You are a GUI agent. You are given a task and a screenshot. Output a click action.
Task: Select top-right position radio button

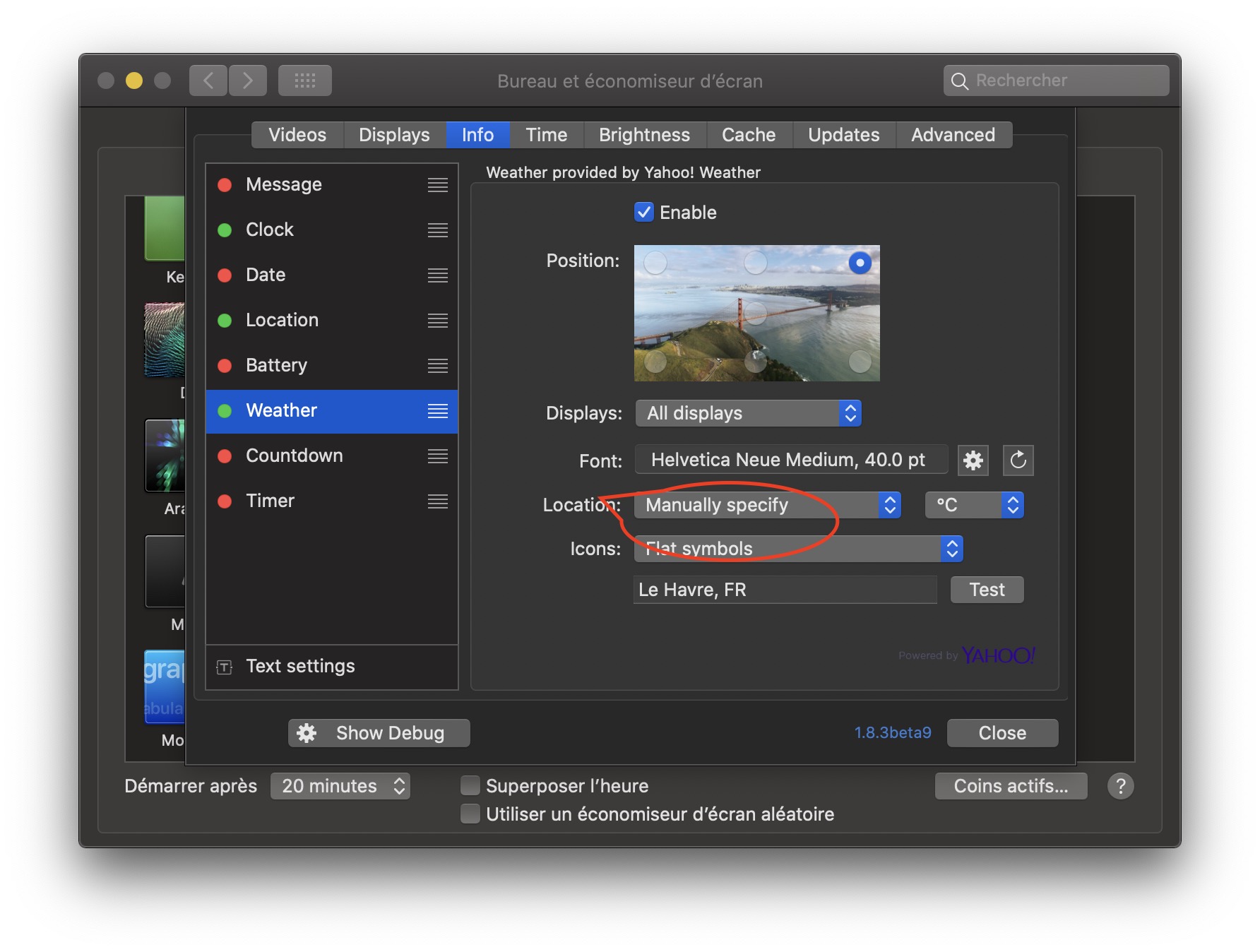(860, 263)
